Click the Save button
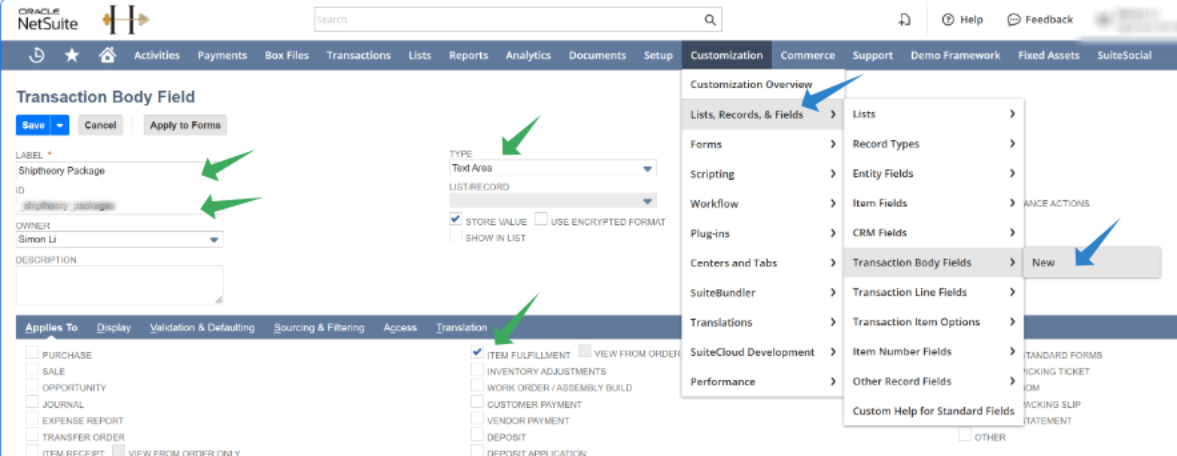The width and height of the screenshot is (1177, 456). 33,125
